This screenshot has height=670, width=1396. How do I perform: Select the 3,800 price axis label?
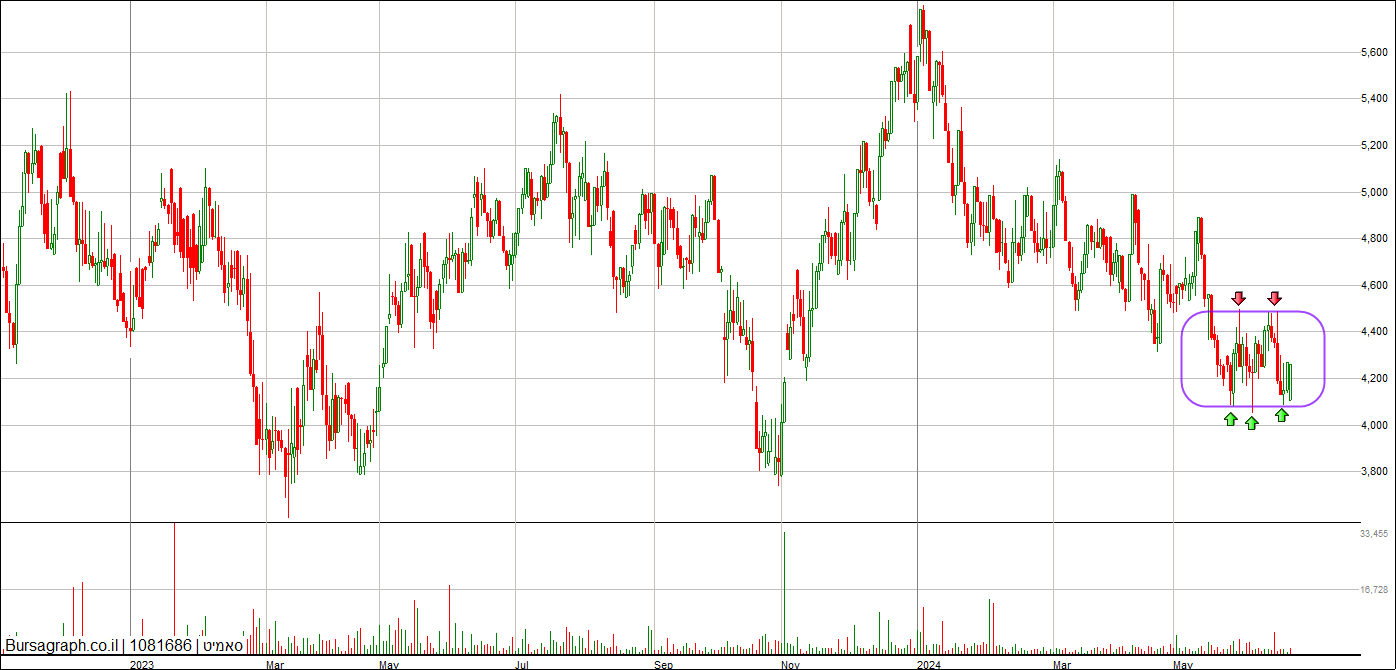tap(1372, 472)
